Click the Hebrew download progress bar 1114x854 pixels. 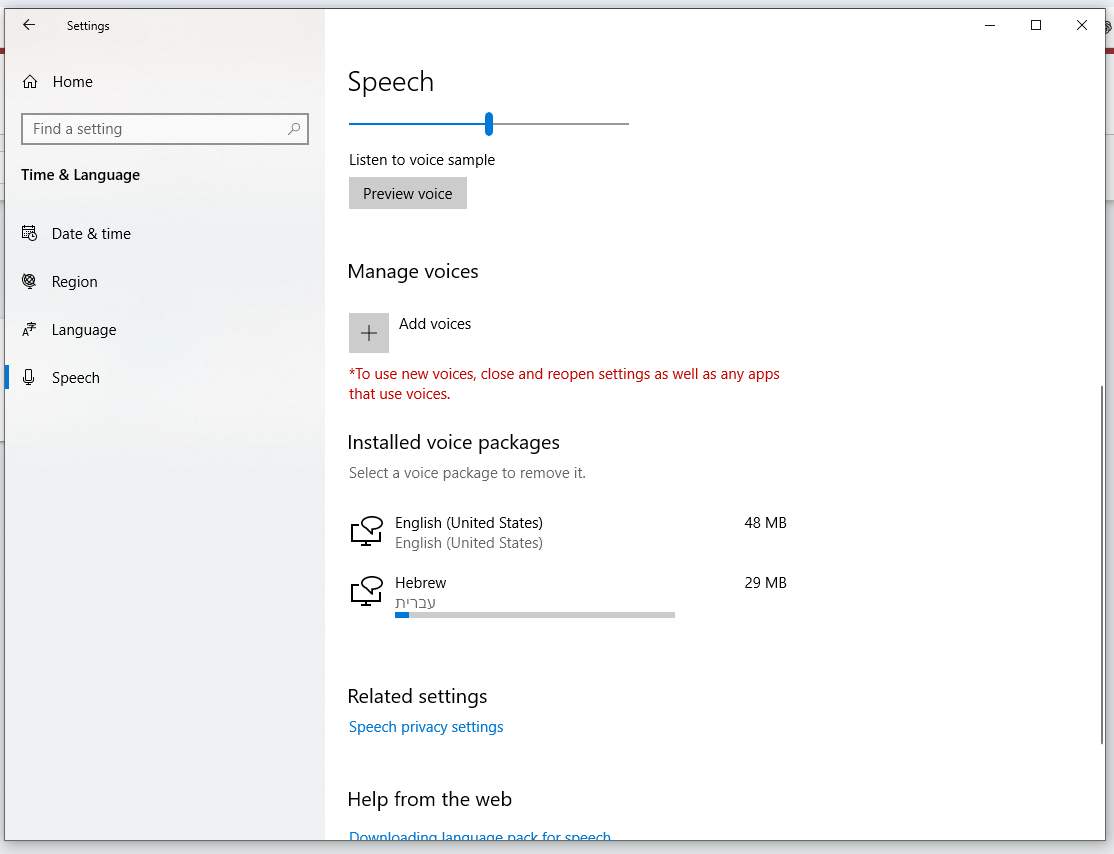tap(535, 615)
